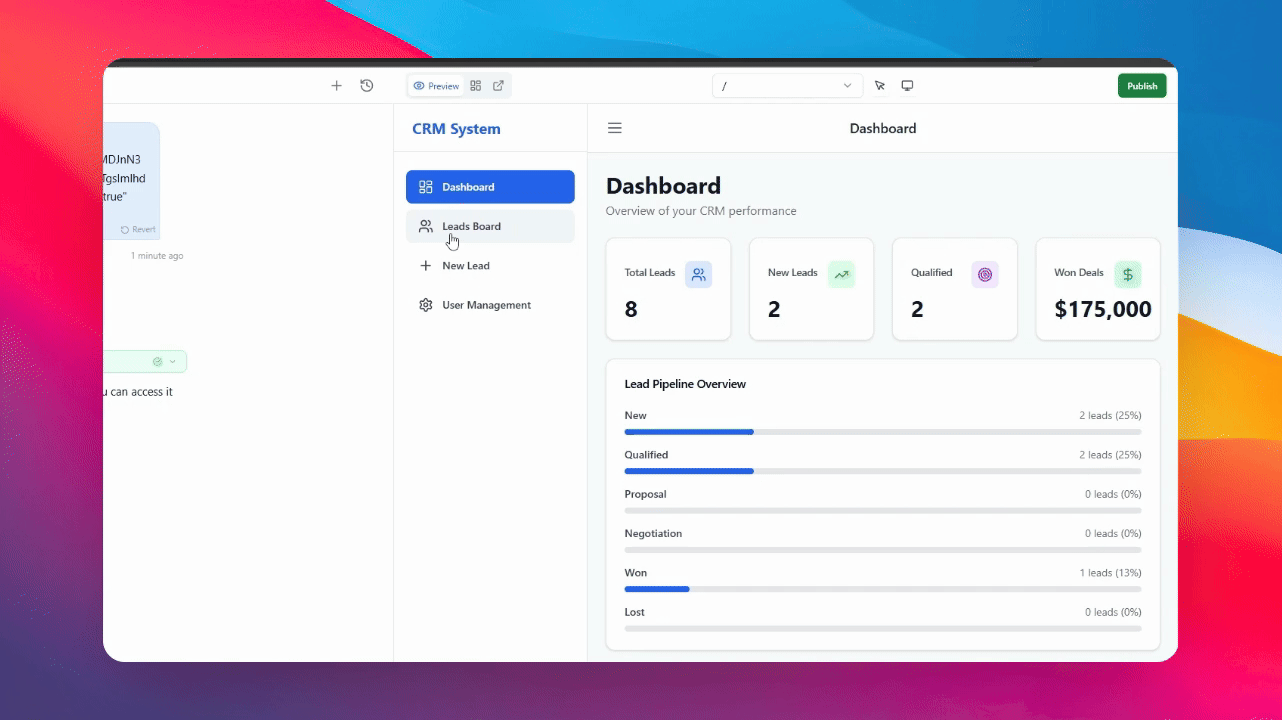The height and width of the screenshot is (720, 1282).
Task: Click "Overview of your CRM performance" subtitle
Action: point(701,211)
